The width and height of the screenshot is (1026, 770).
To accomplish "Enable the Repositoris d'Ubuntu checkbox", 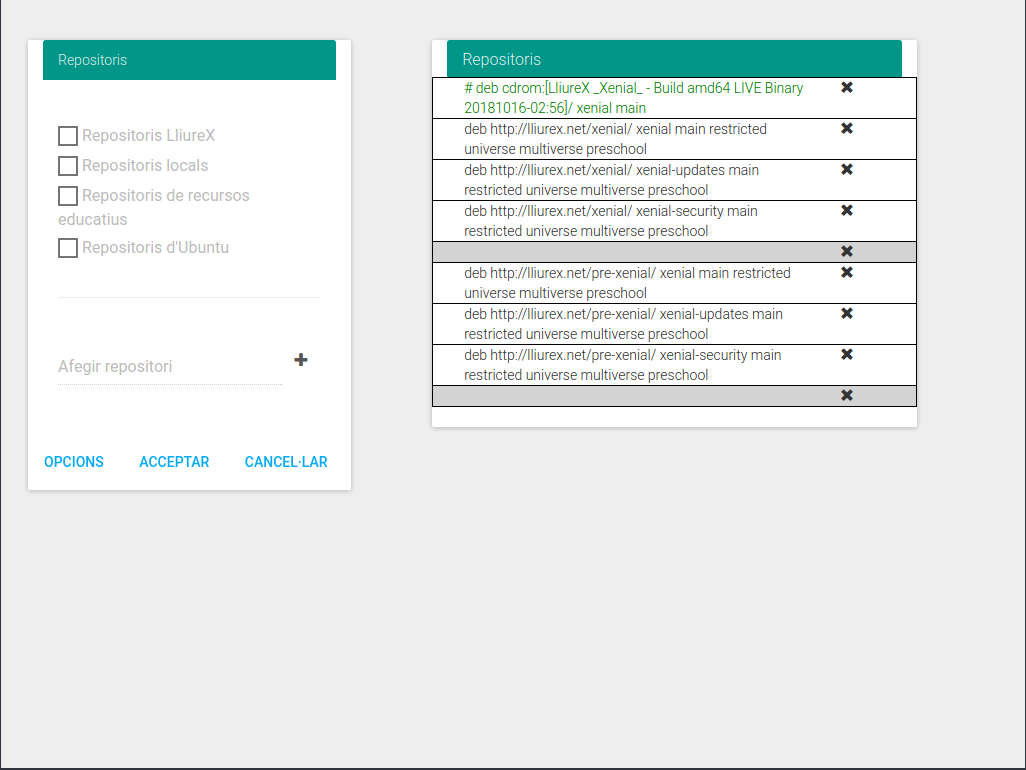I will tap(68, 248).
